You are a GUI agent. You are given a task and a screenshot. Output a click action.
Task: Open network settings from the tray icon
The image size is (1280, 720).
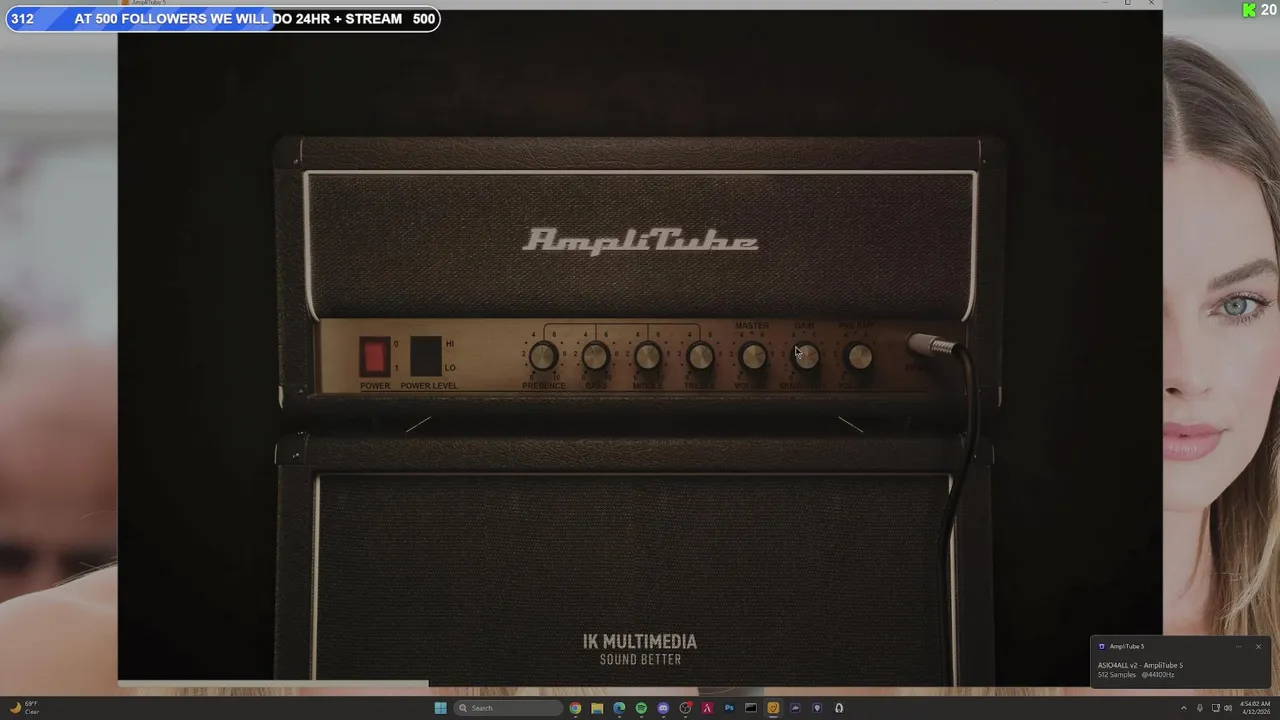[1216, 708]
